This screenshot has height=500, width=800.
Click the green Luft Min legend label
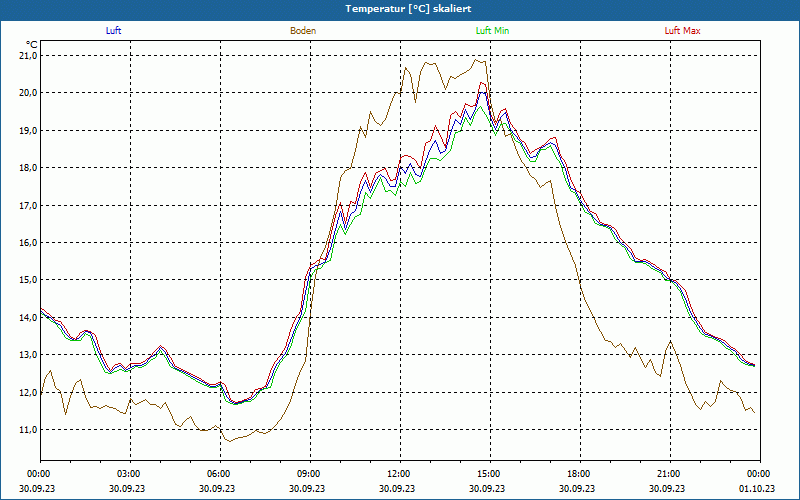click(x=492, y=31)
